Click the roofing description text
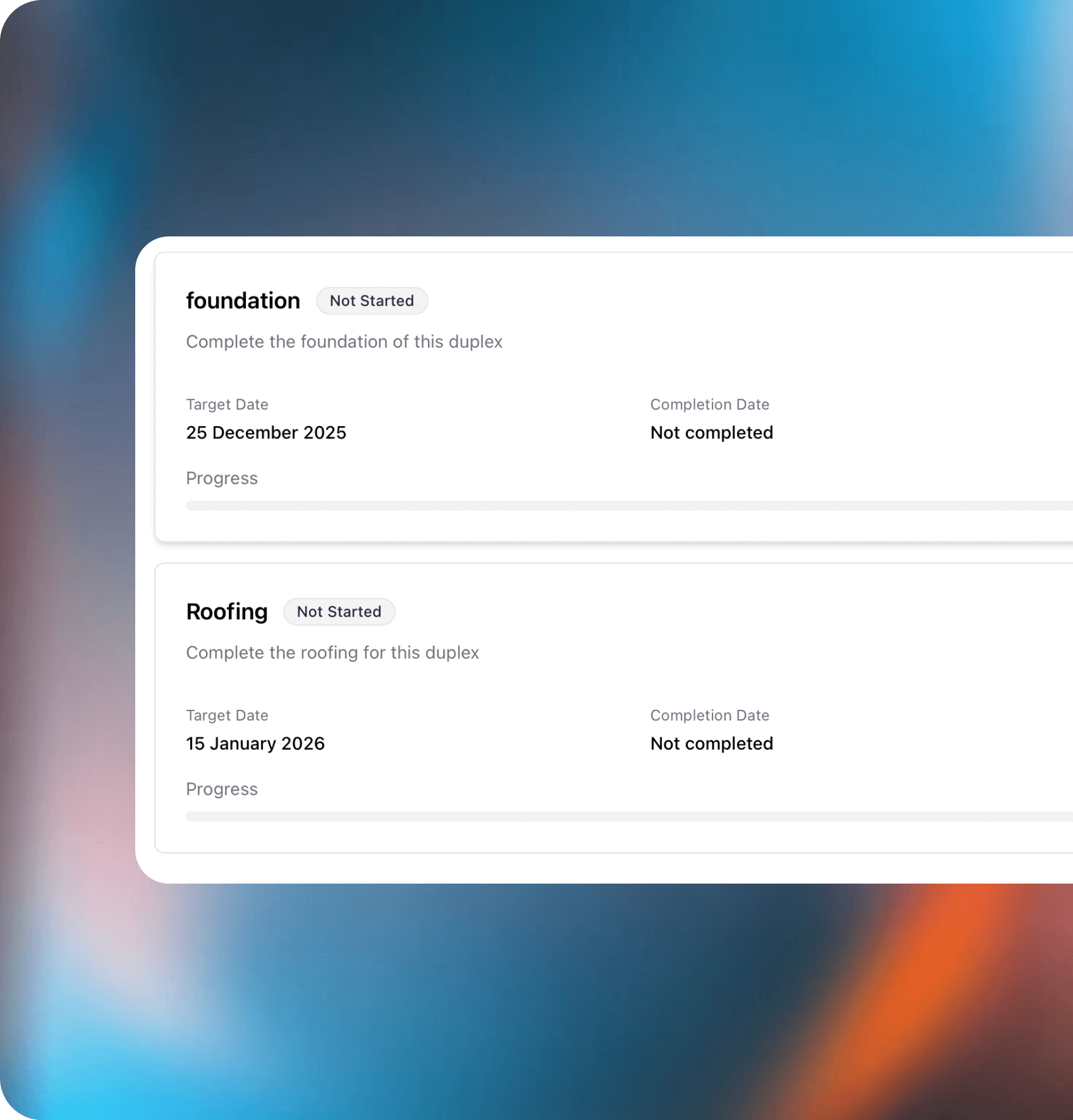Viewport: 1073px width, 1120px height. click(x=332, y=652)
